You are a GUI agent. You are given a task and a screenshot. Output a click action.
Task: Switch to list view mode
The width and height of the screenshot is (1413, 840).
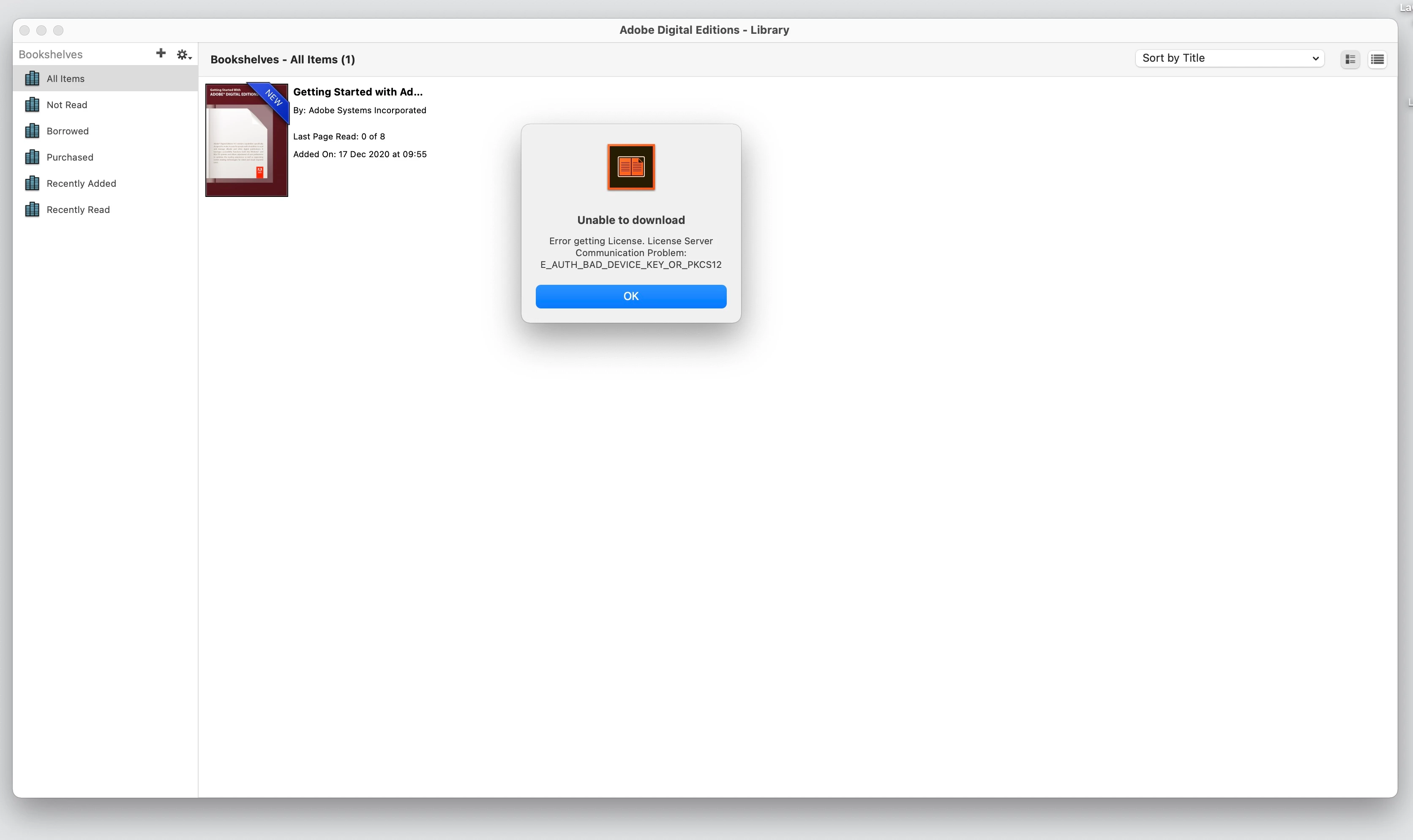(1377, 59)
